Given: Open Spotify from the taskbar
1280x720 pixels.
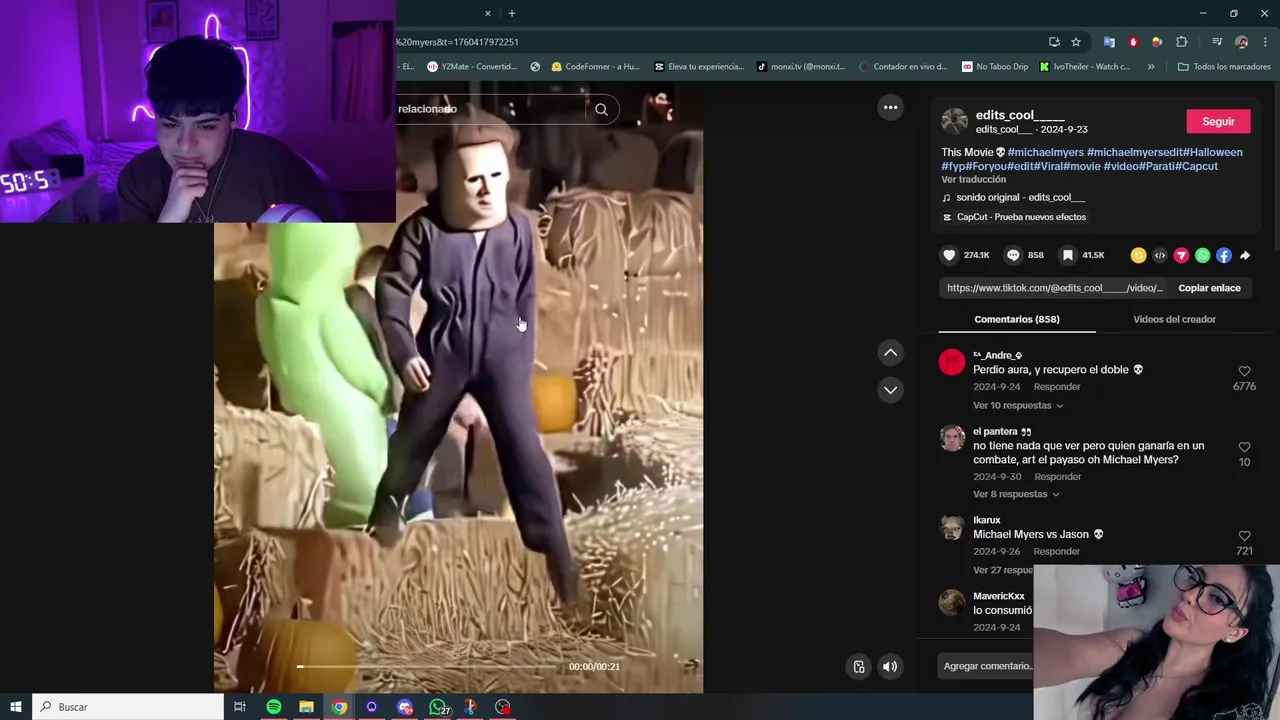Looking at the screenshot, I should tap(274, 707).
